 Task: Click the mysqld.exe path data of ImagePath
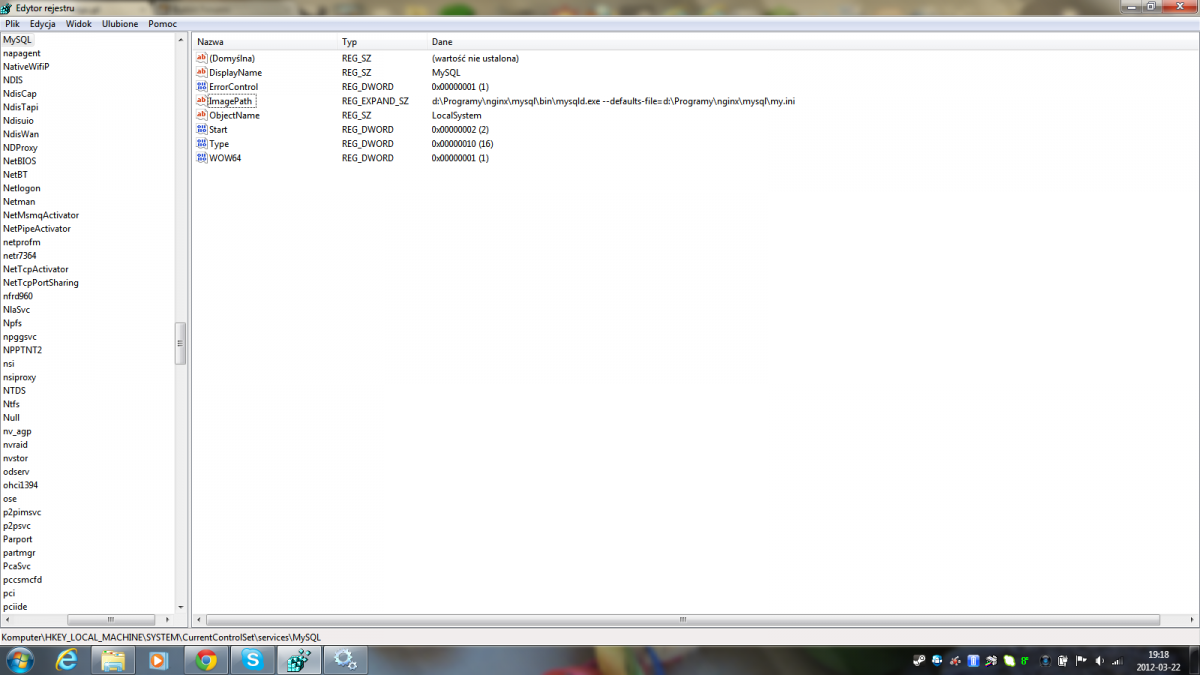click(613, 101)
